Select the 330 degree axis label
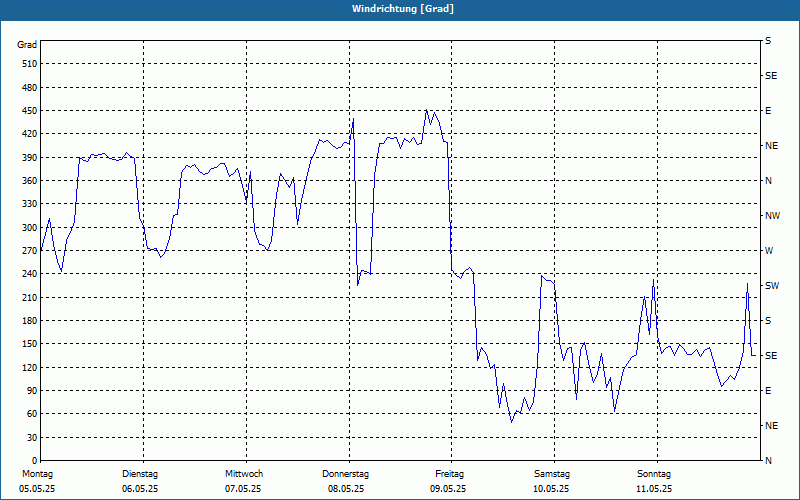The image size is (800, 500). pos(30,204)
